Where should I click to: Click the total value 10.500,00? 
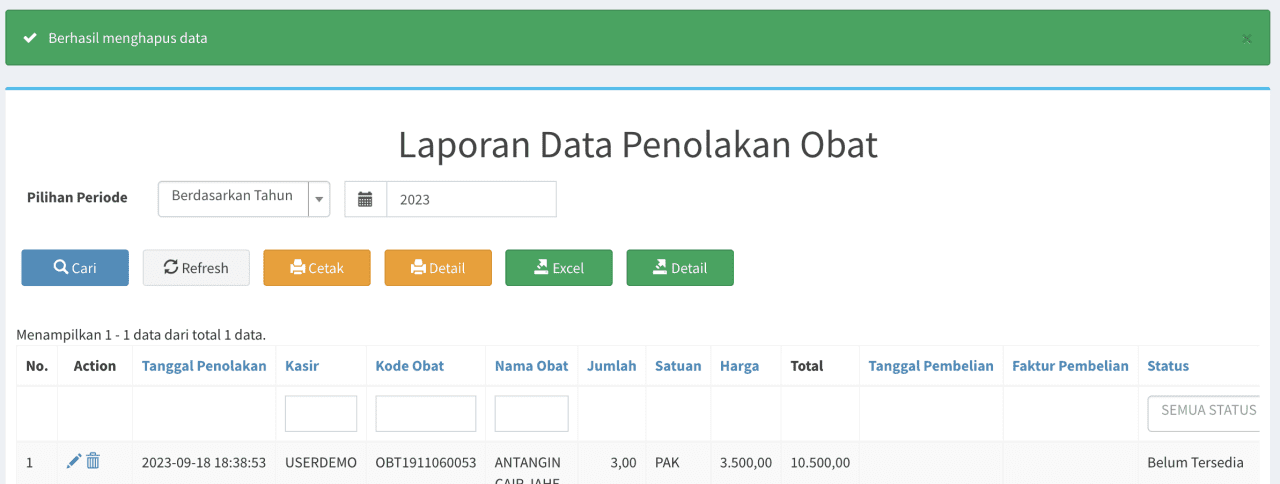pyautogui.click(x=820, y=463)
